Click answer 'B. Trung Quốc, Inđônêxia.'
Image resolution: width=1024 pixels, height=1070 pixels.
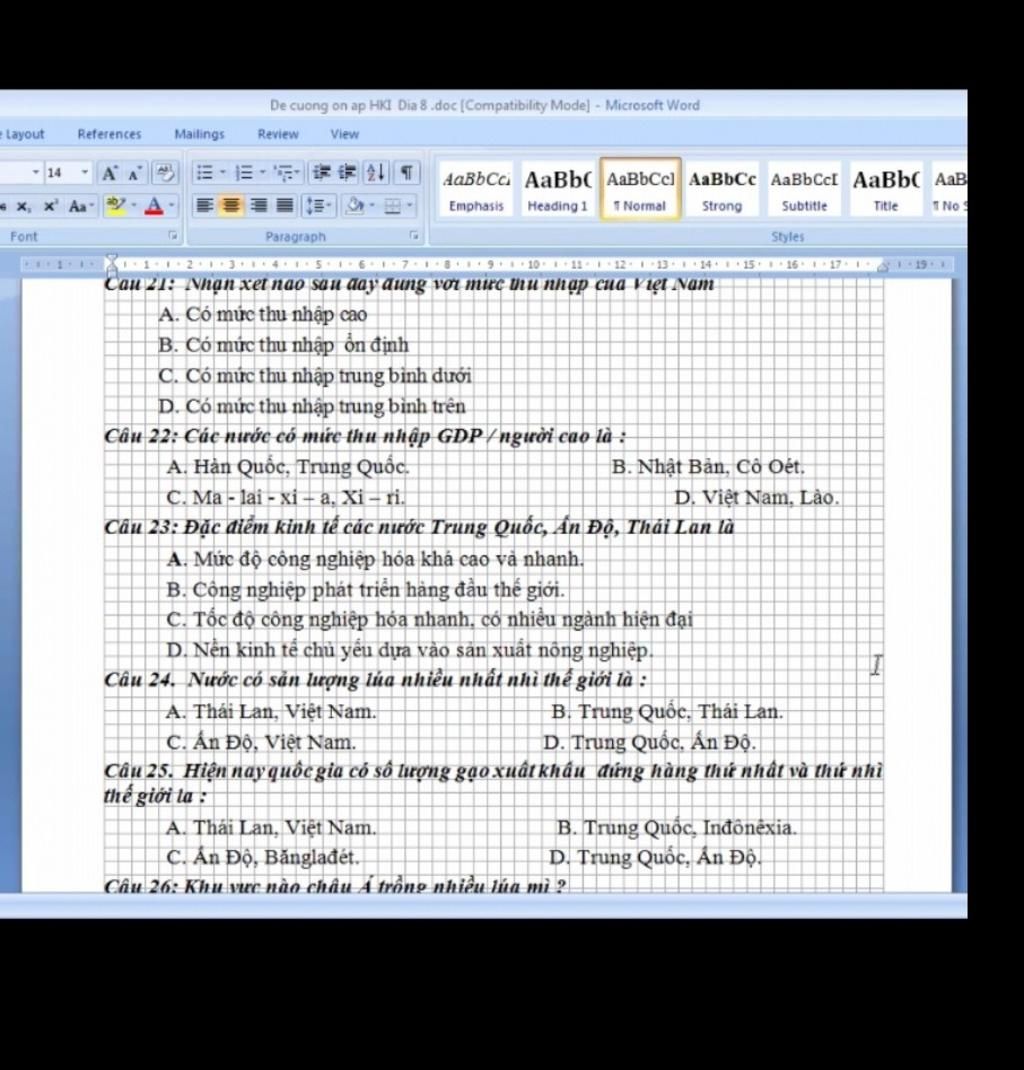coord(677,828)
